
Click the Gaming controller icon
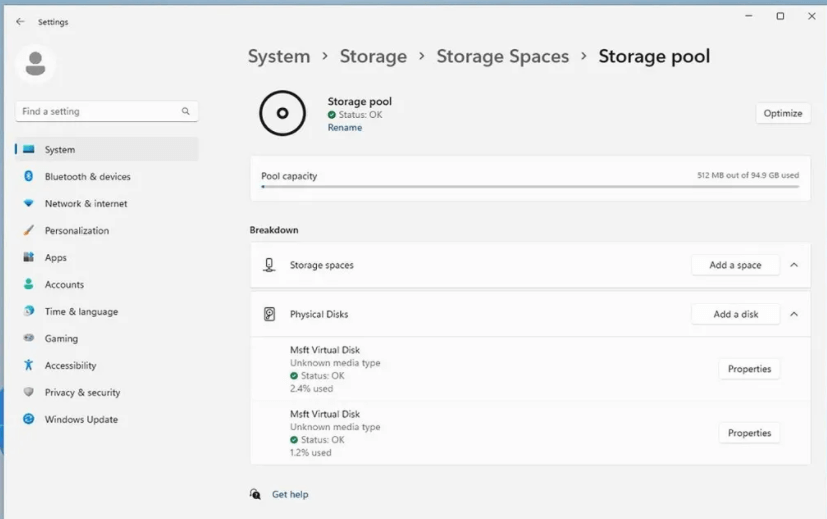(x=28, y=338)
